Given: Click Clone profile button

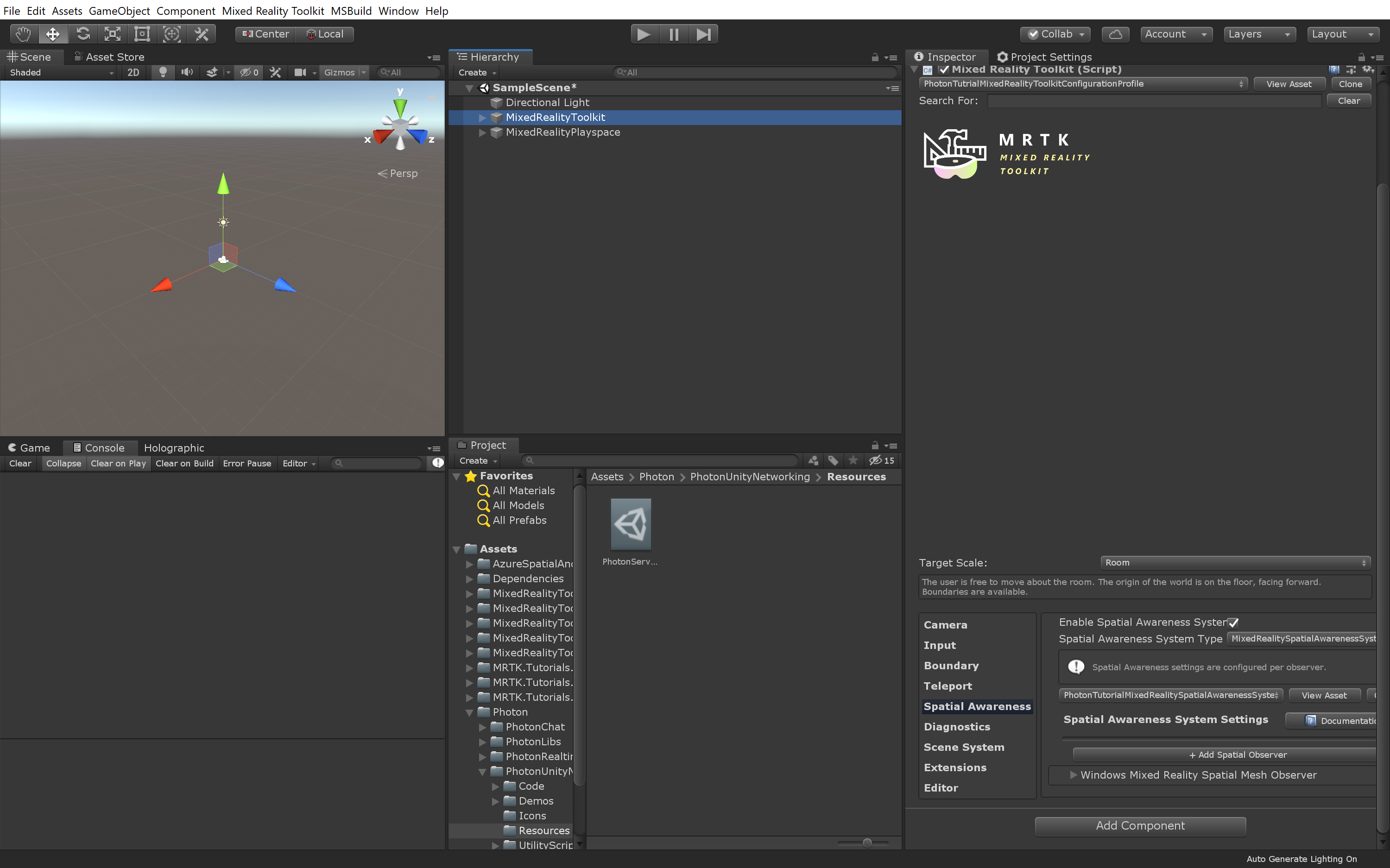Looking at the screenshot, I should coord(1350,84).
